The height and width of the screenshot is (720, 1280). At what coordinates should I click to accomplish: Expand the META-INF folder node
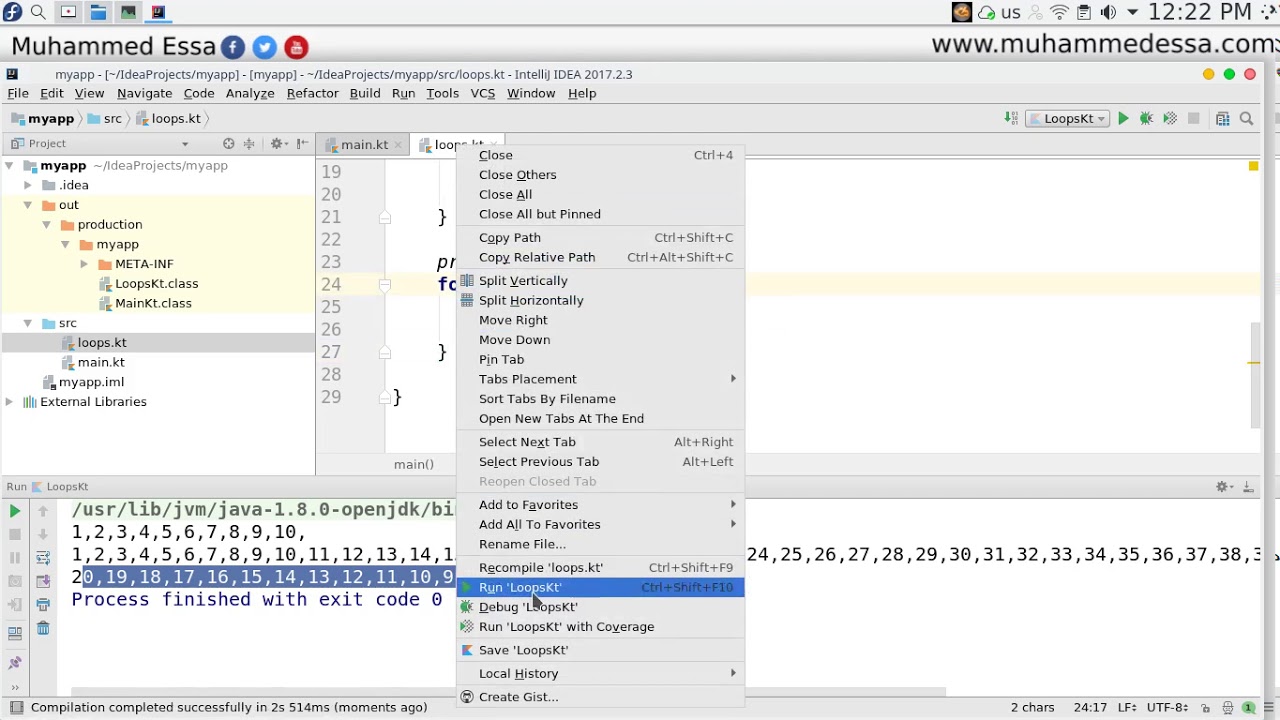pyautogui.click(x=84, y=264)
